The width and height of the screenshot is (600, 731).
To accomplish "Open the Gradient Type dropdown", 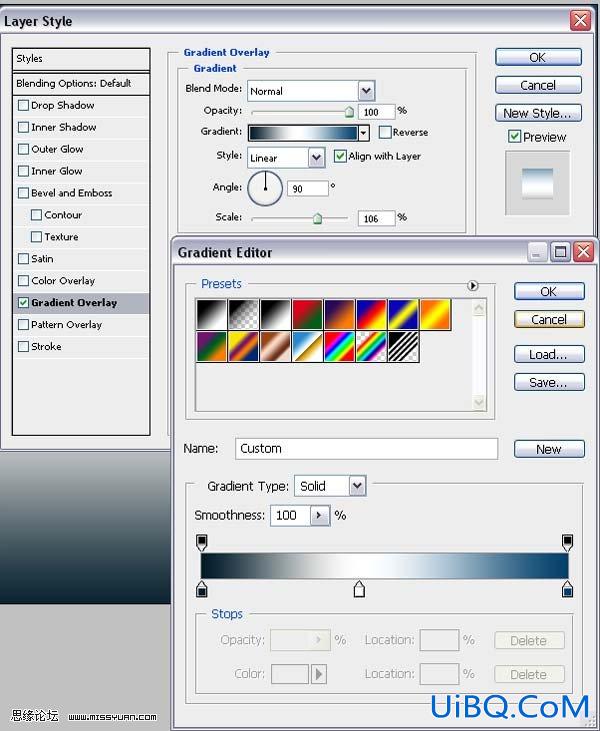I will click(x=357, y=486).
